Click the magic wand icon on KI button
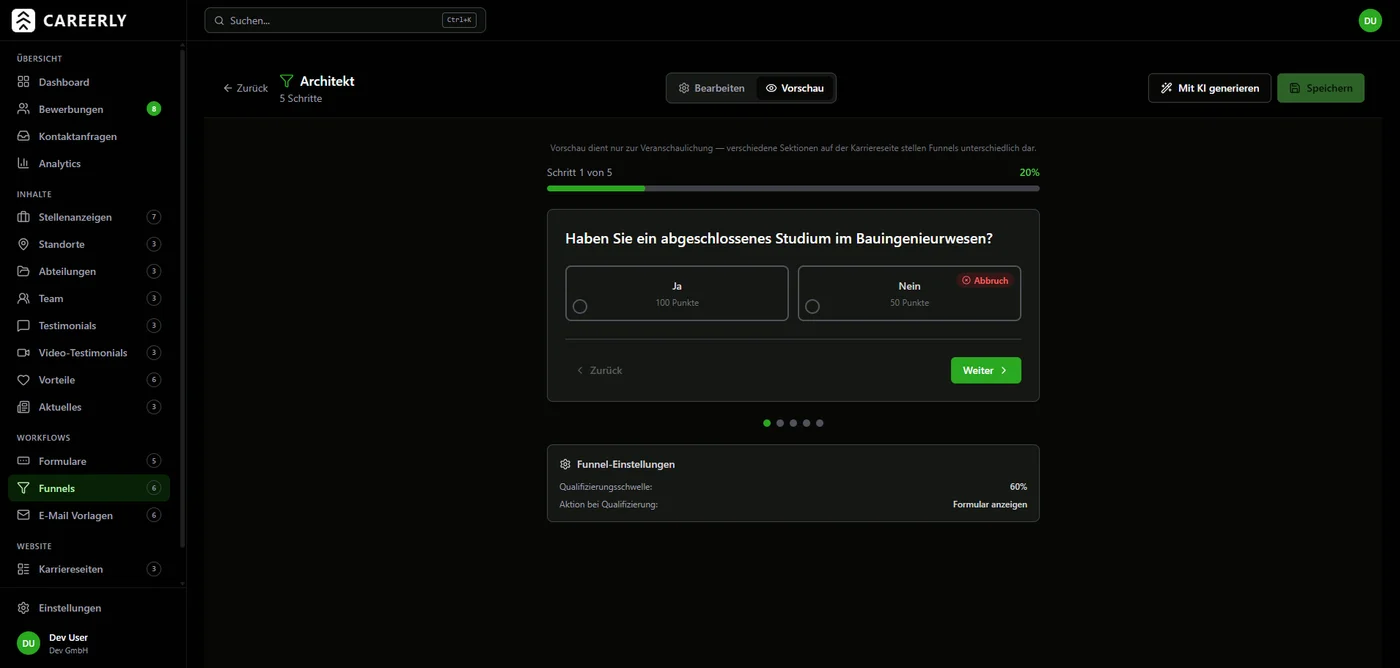Screen dimensions: 1400x668 (x=1166, y=88)
